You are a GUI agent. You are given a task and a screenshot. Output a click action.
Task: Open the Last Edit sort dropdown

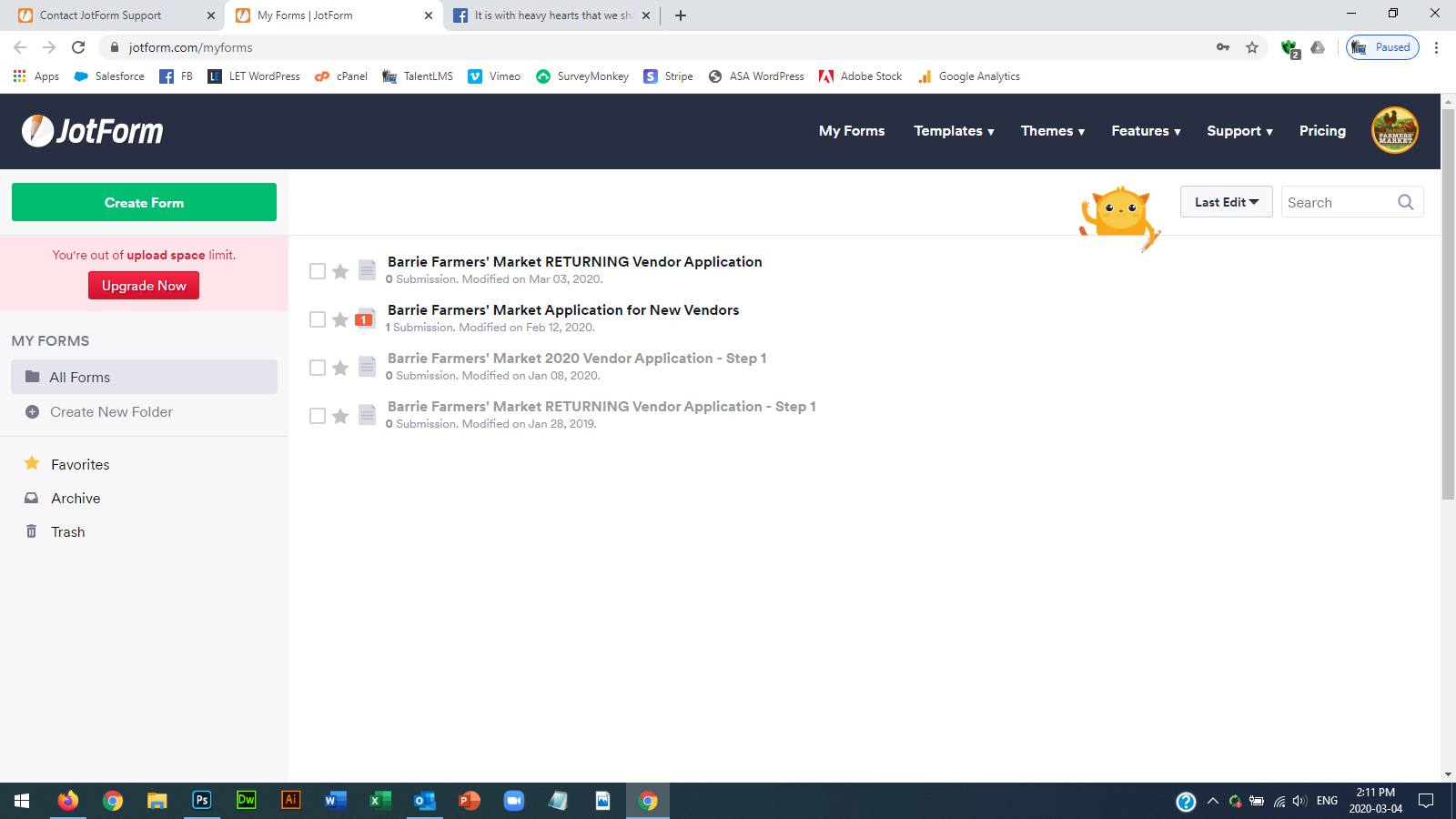[1226, 201]
